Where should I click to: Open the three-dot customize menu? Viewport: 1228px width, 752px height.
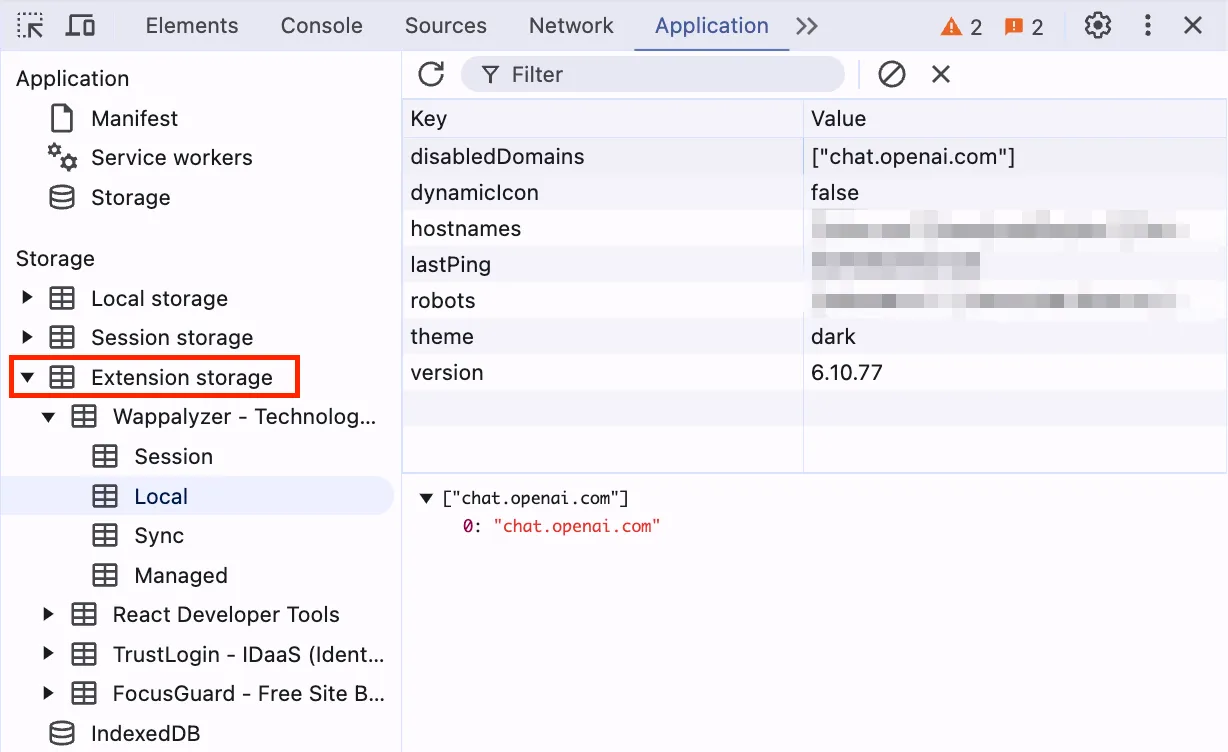[x=1148, y=26]
